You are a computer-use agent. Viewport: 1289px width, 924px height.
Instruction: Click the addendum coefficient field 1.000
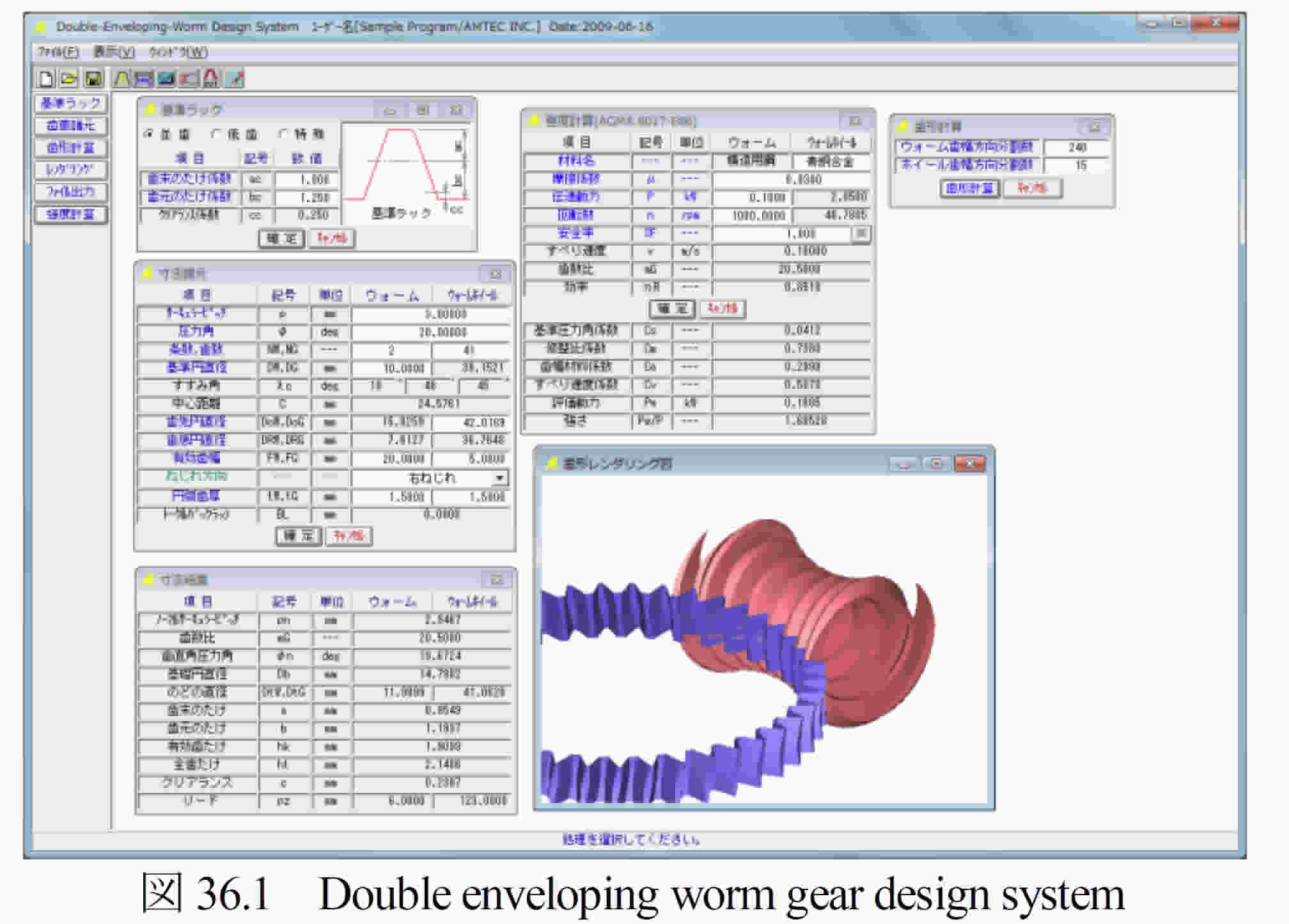[x=308, y=180]
